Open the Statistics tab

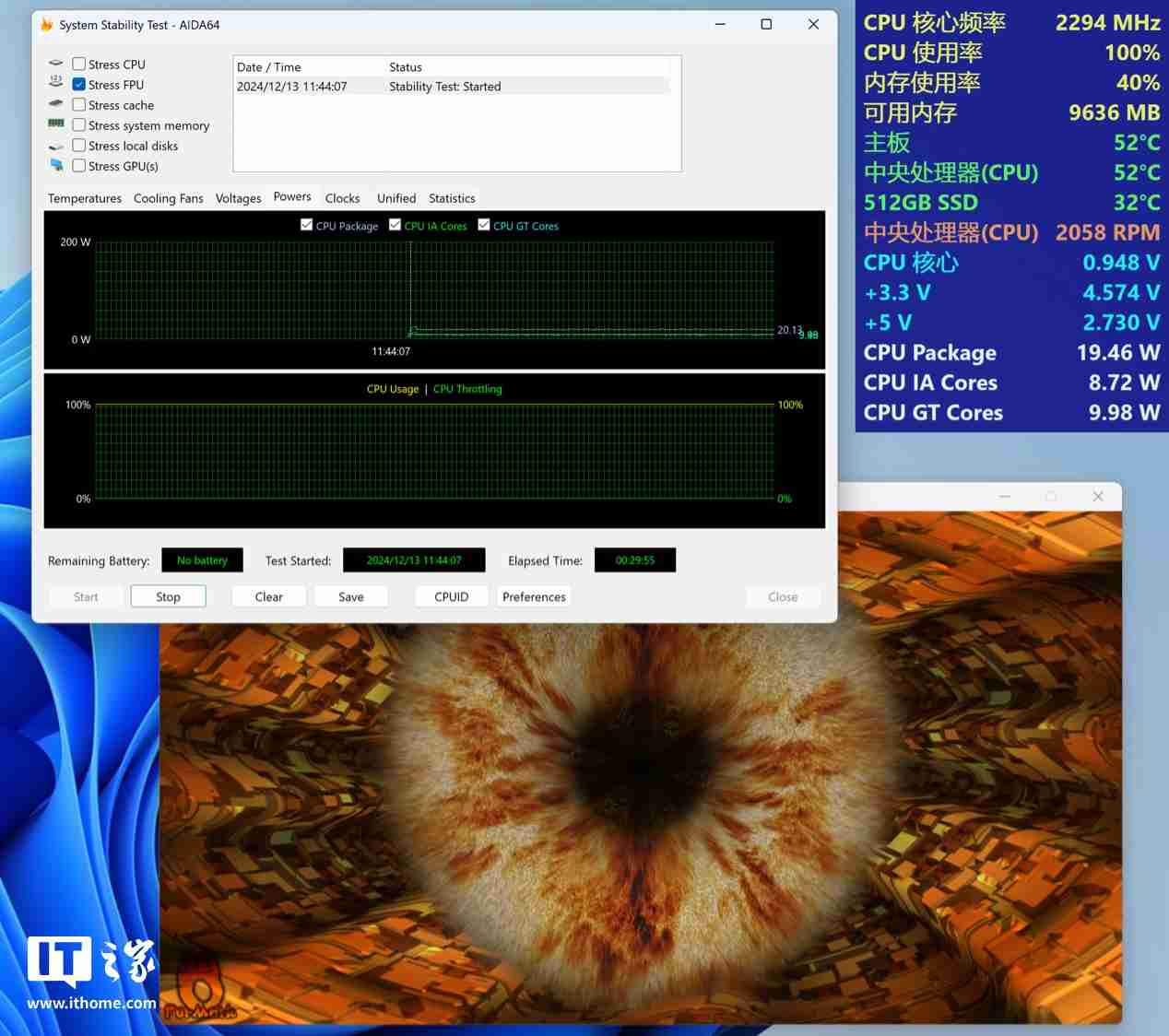tap(452, 198)
